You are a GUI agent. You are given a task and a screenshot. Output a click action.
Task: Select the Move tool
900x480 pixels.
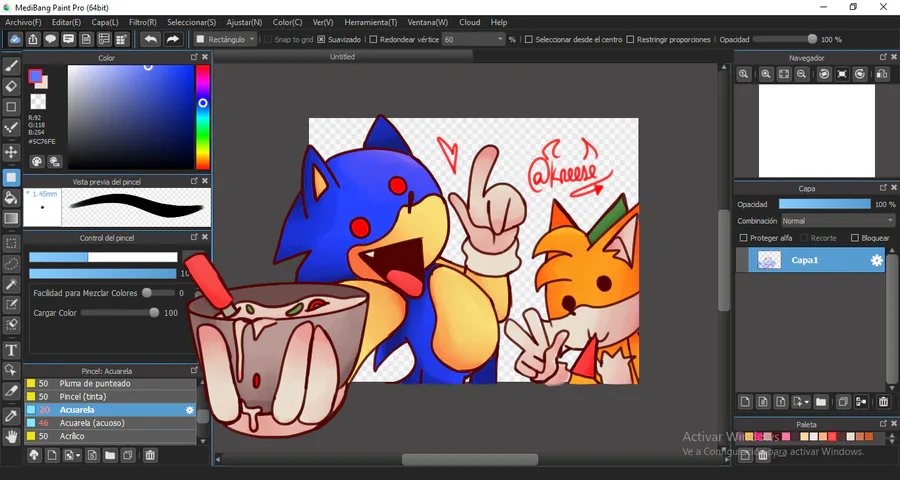point(11,152)
